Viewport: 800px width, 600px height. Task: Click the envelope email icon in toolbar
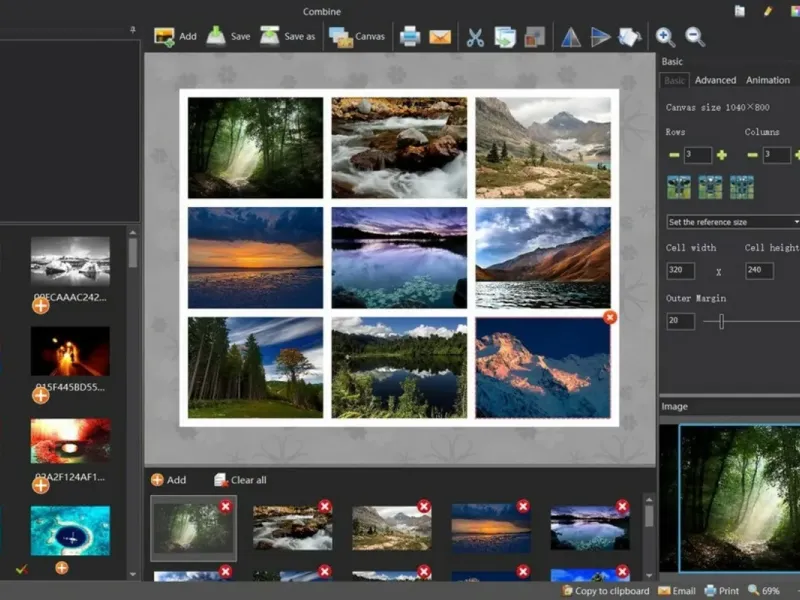(x=440, y=37)
